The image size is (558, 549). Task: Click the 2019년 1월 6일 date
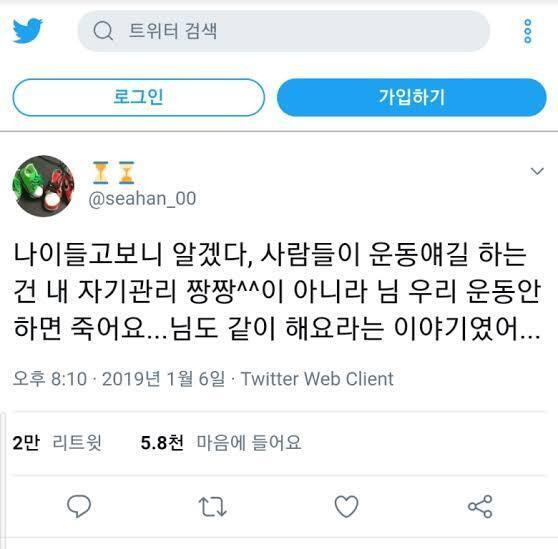(x=164, y=379)
